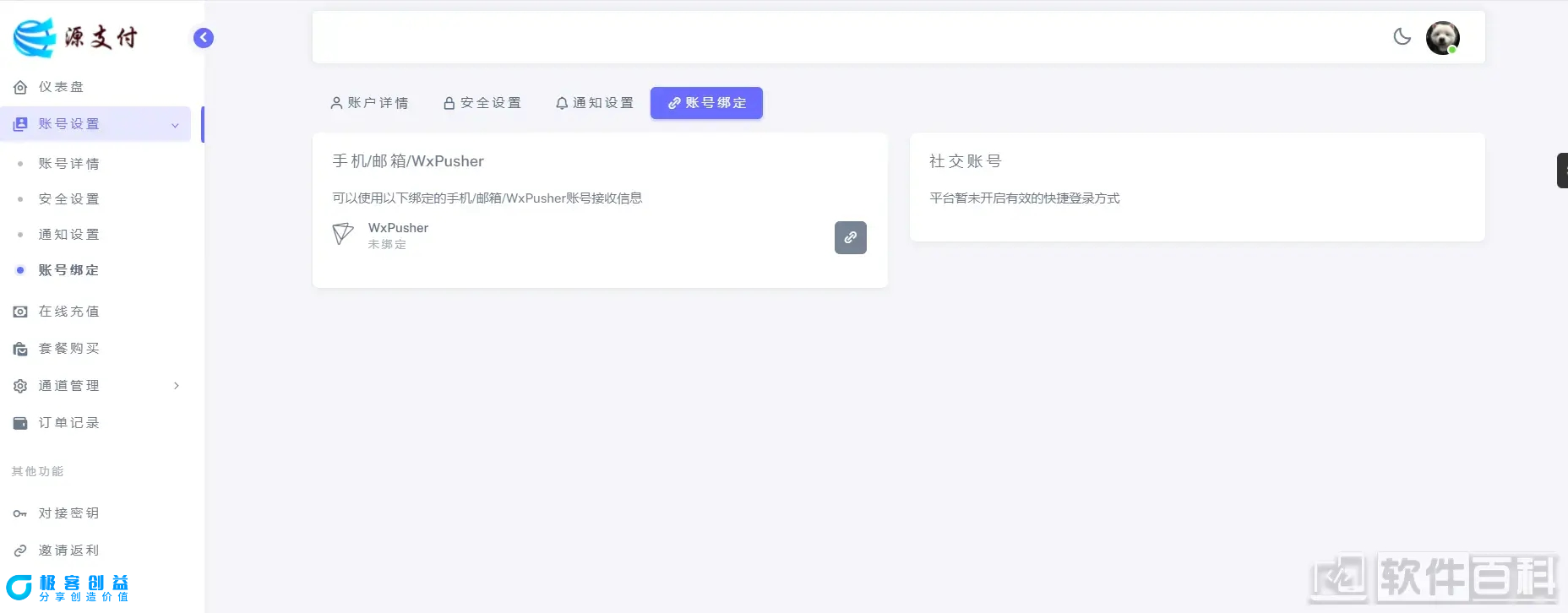Click the 平台暂未开启有效的快捷登录方式 message
The width and height of the screenshot is (1568, 613).
pyautogui.click(x=1025, y=198)
